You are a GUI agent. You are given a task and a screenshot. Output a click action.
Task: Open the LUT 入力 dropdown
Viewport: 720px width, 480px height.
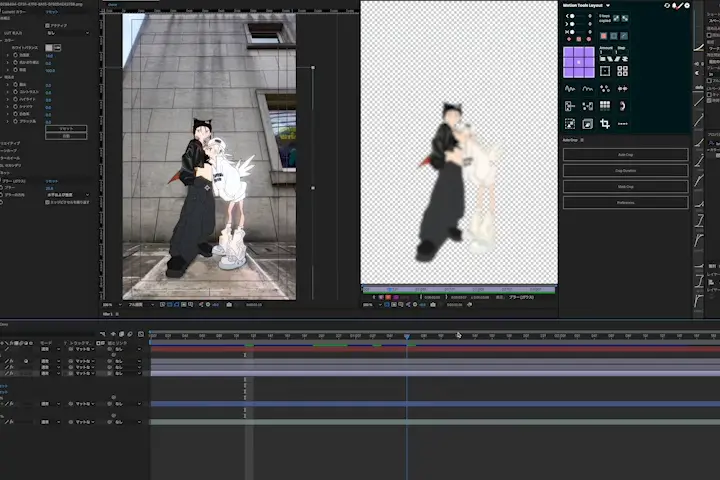click(68, 33)
